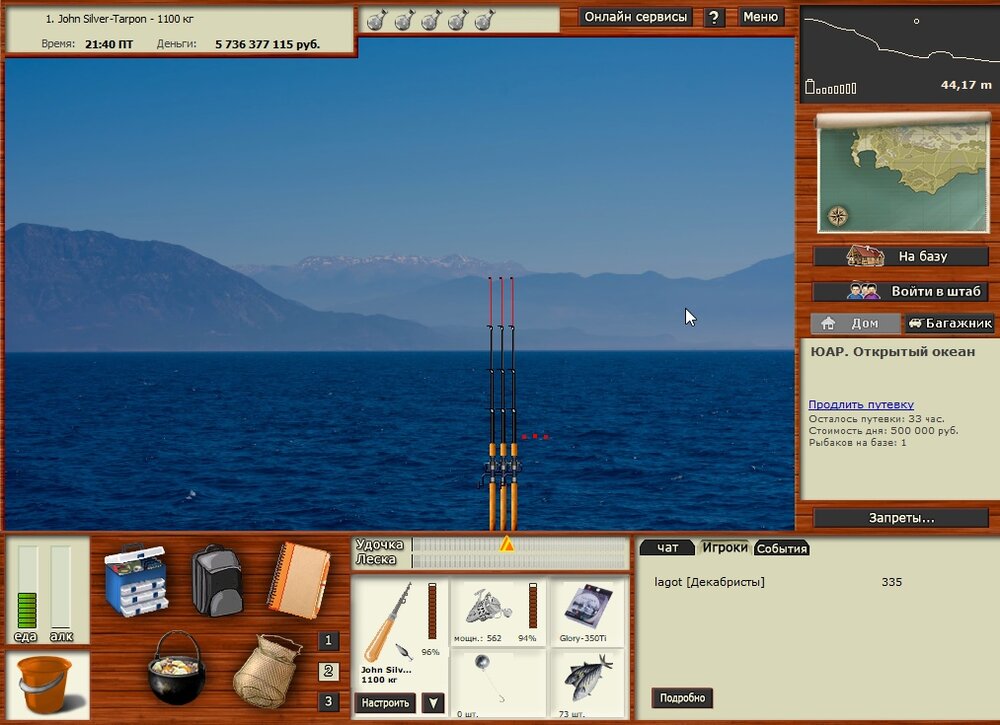Switch to the Дом tab

click(856, 323)
